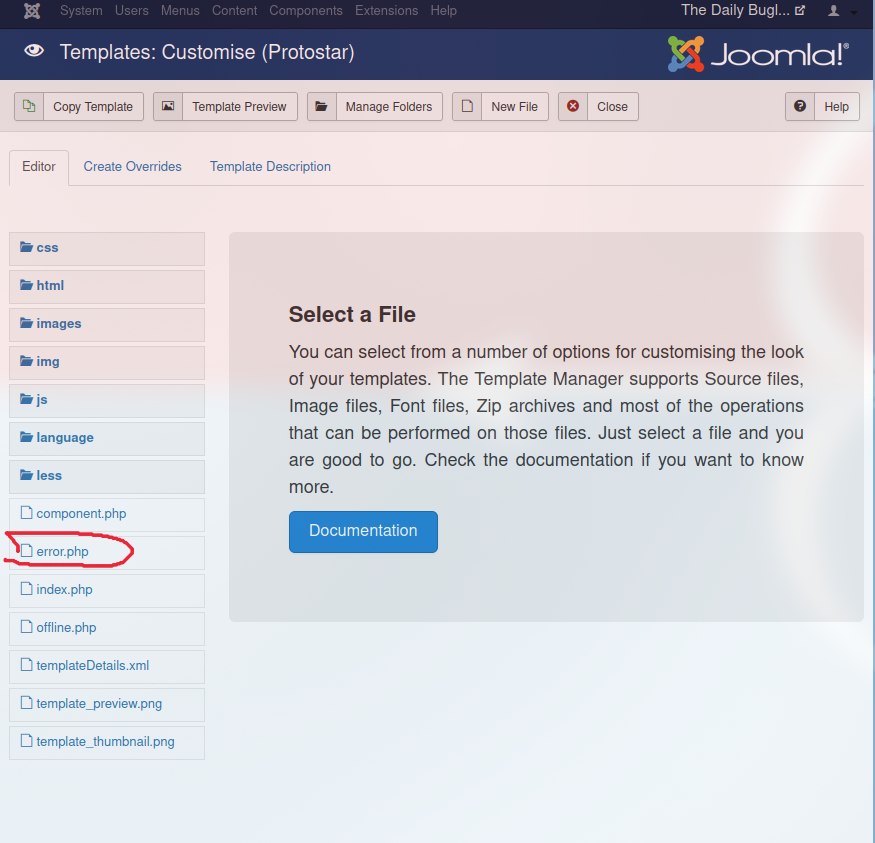Click the external link icon beside The Daily Bugl...

click(x=800, y=10)
